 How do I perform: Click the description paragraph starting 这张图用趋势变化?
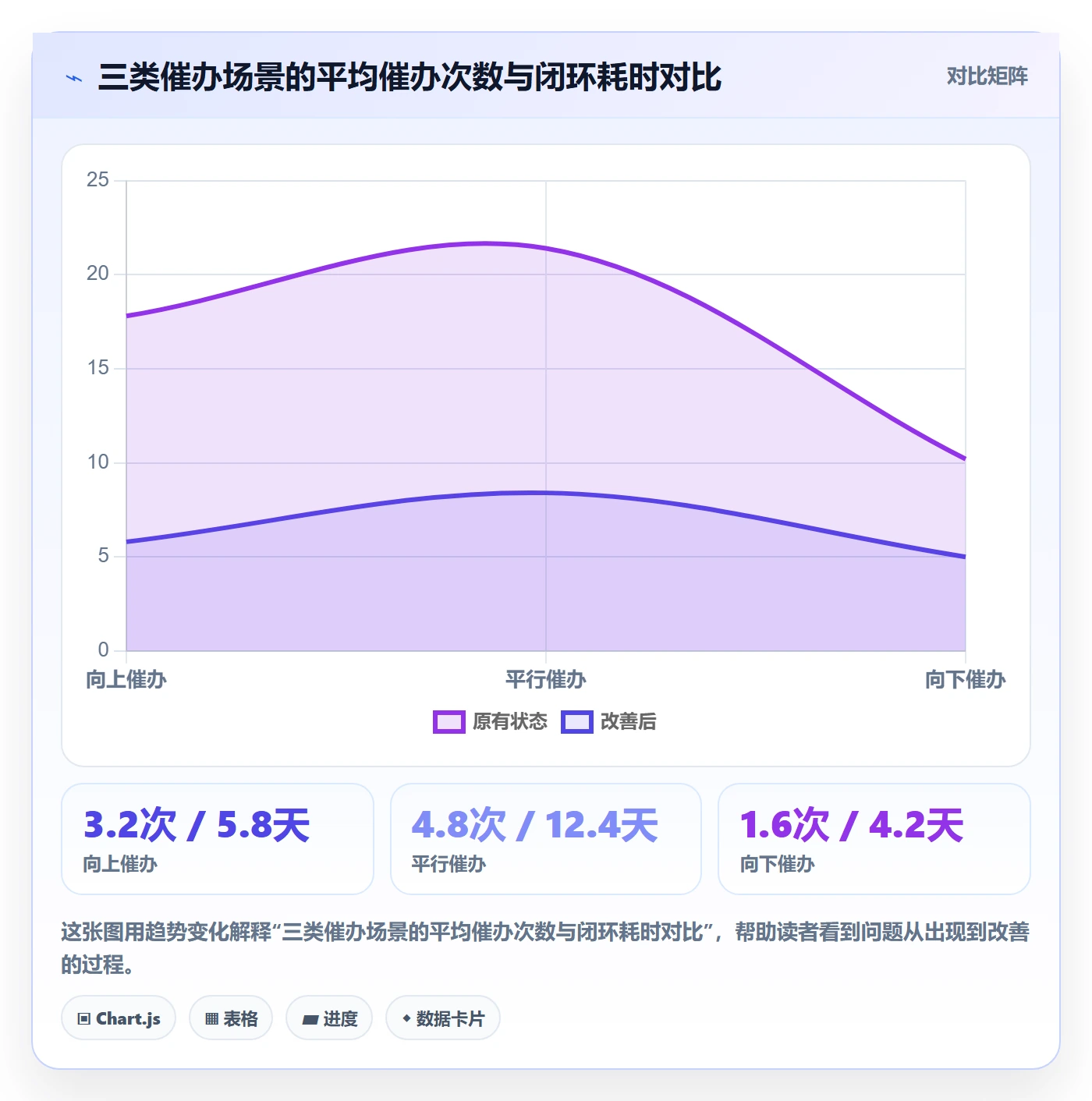pyautogui.click(x=546, y=948)
